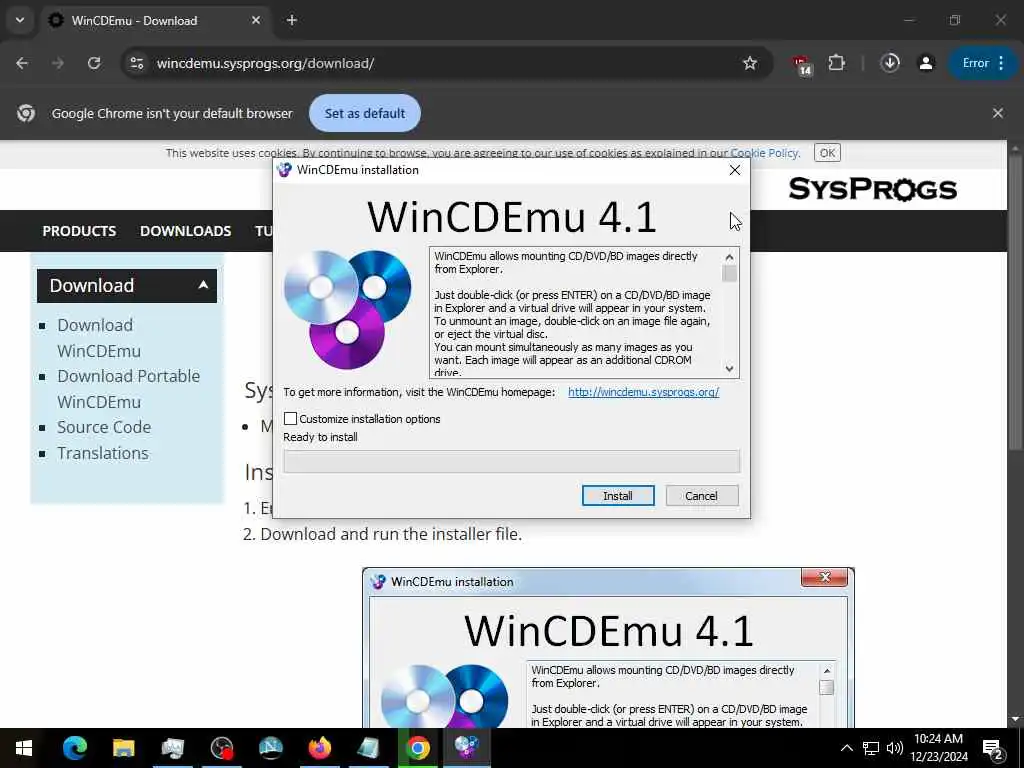
Task: Open the network status tray icon
Action: [x=871, y=748]
